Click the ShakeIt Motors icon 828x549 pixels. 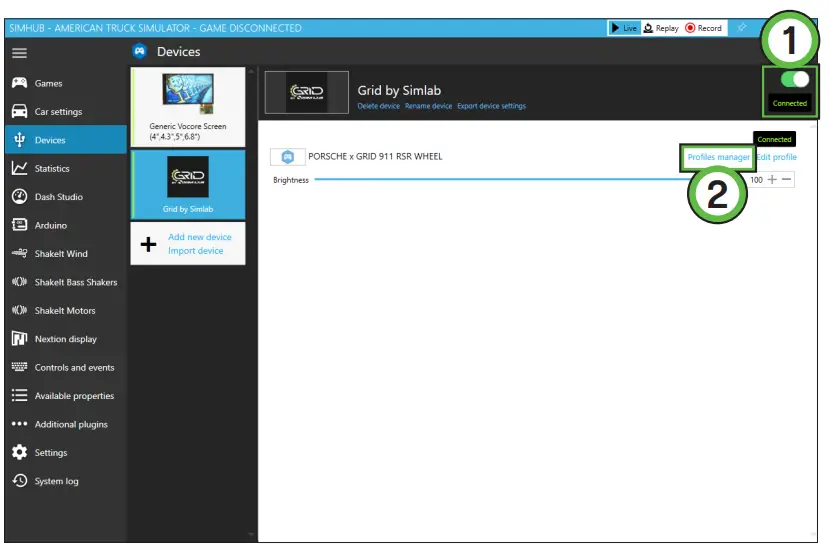point(20,310)
